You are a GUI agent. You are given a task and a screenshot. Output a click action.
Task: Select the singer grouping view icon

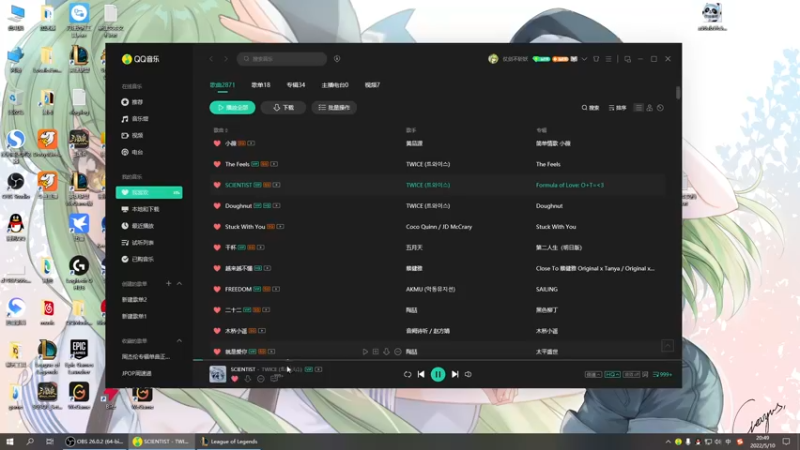tap(649, 108)
